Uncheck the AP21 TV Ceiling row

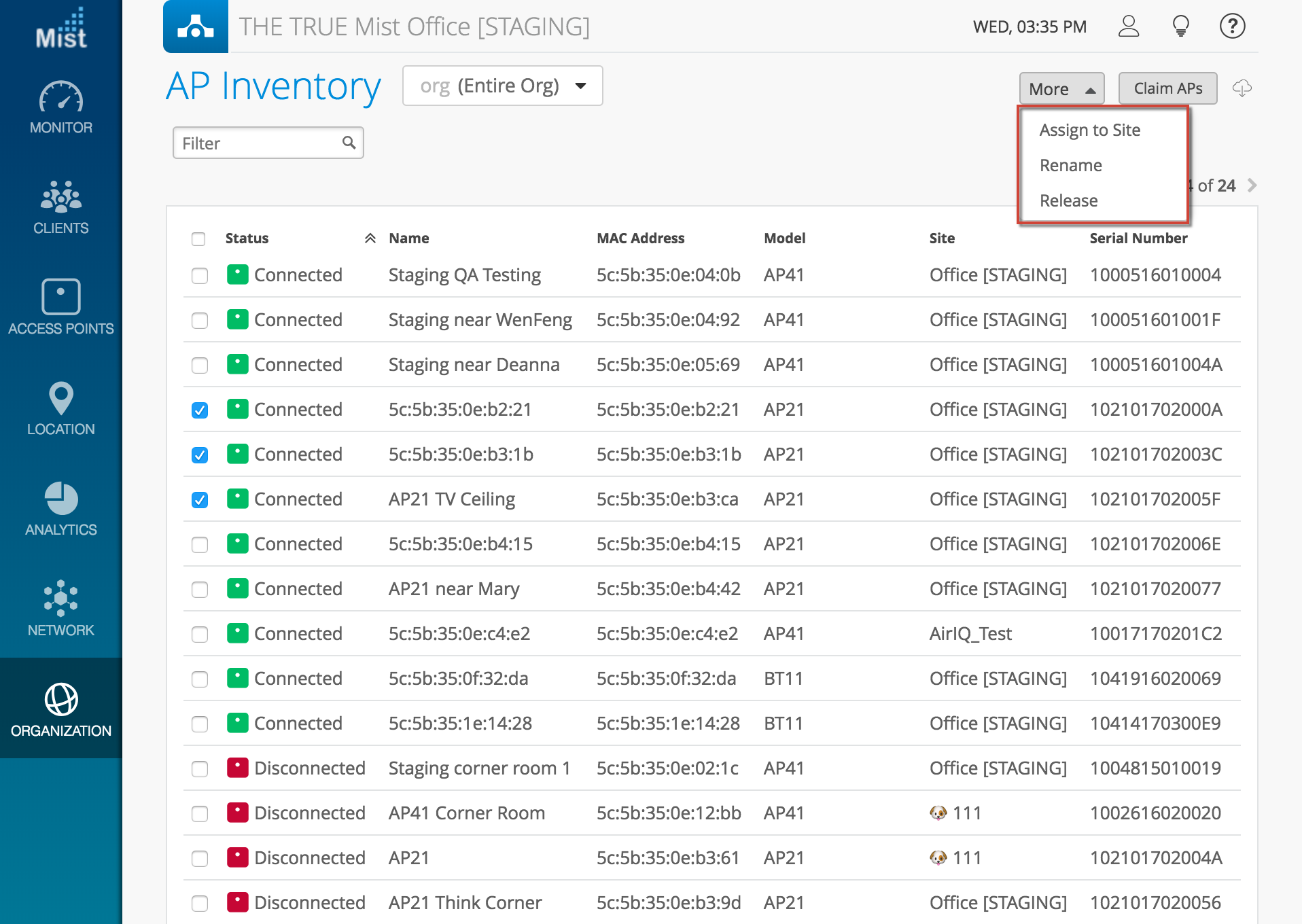(200, 500)
